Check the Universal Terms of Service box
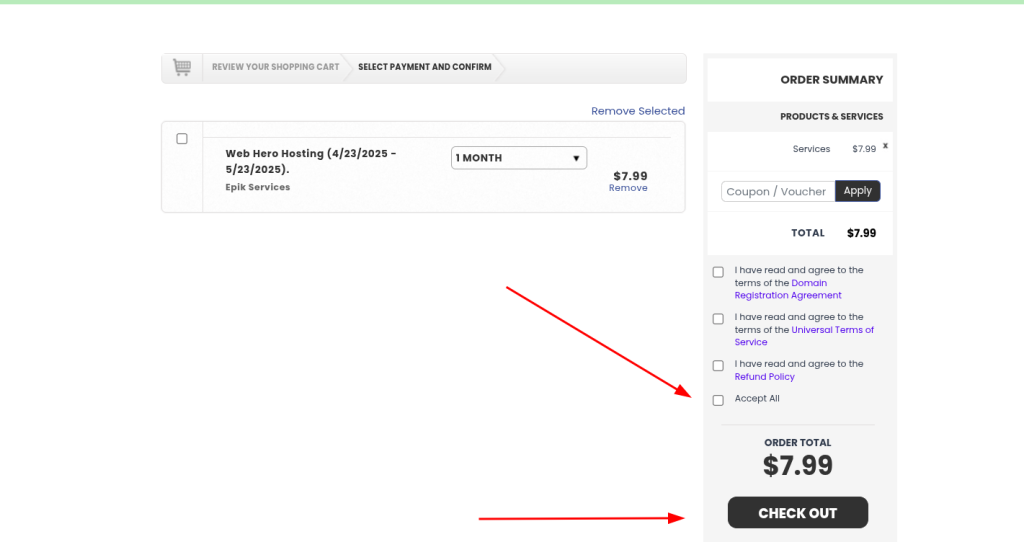The height and width of the screenshot is (542, 1024). 718,319
